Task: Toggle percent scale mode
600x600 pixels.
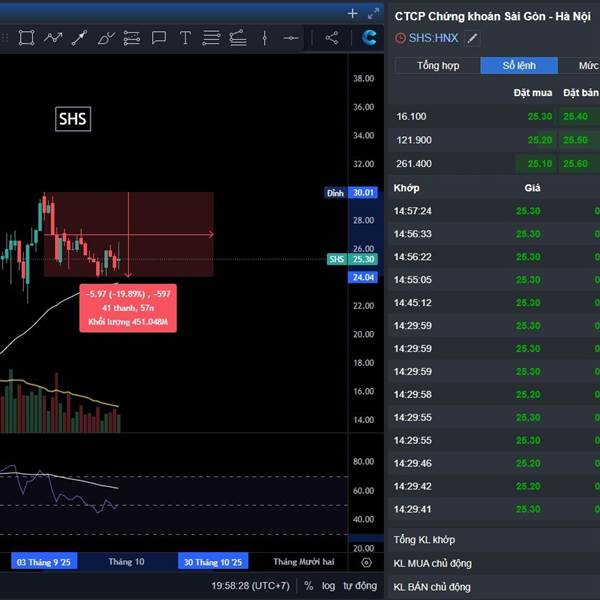Action: point(308,586)
